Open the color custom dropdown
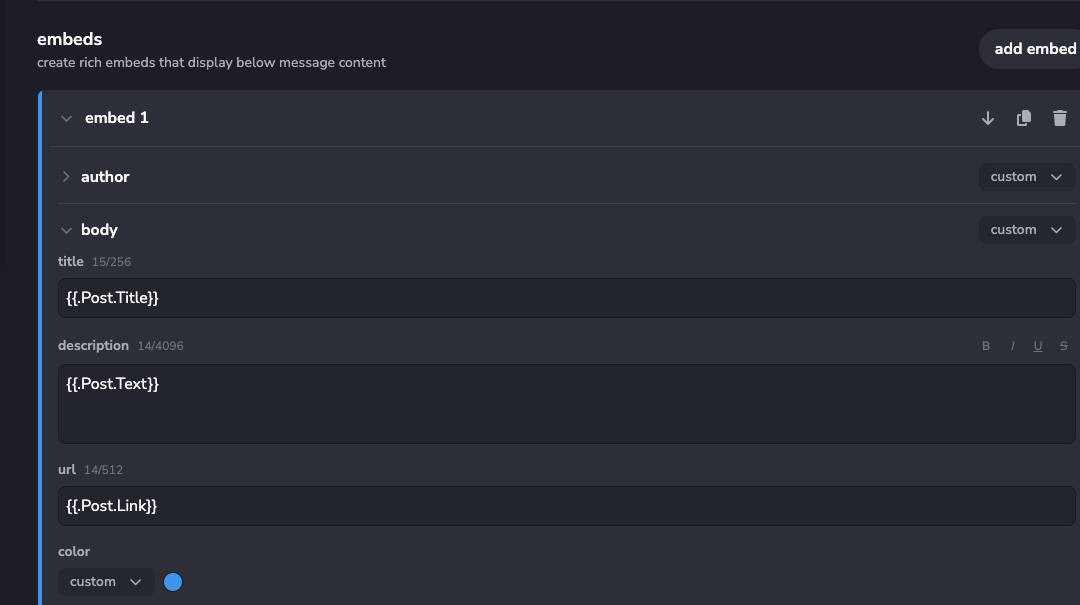The image size is (1080, 605). pos(105,582)
